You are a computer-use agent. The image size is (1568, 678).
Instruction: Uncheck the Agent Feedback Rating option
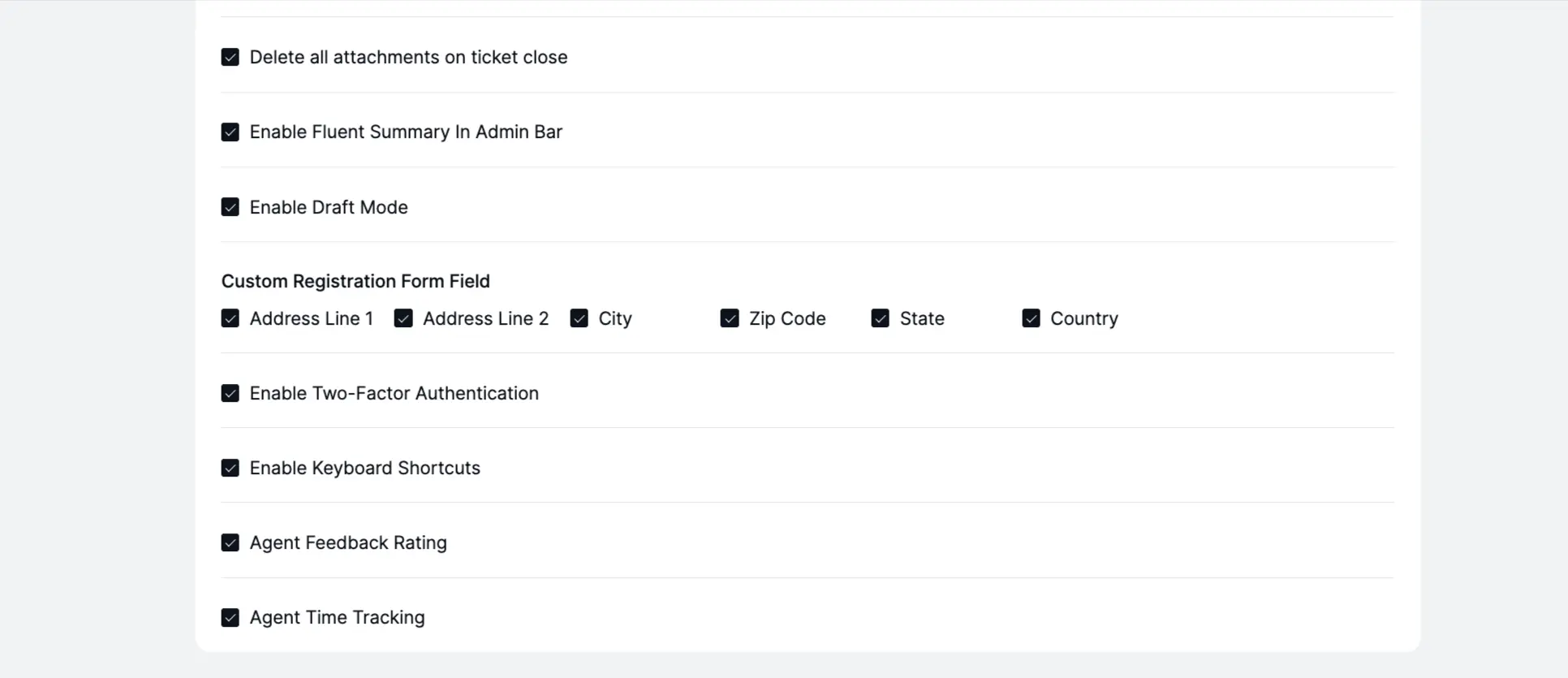tap(230, 542)
